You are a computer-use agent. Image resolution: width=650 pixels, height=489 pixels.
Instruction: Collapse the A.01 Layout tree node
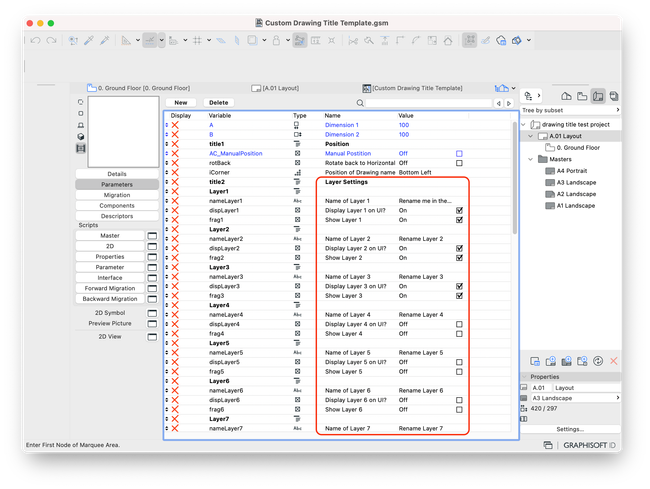pyautogui.click(x=531, y=136)
